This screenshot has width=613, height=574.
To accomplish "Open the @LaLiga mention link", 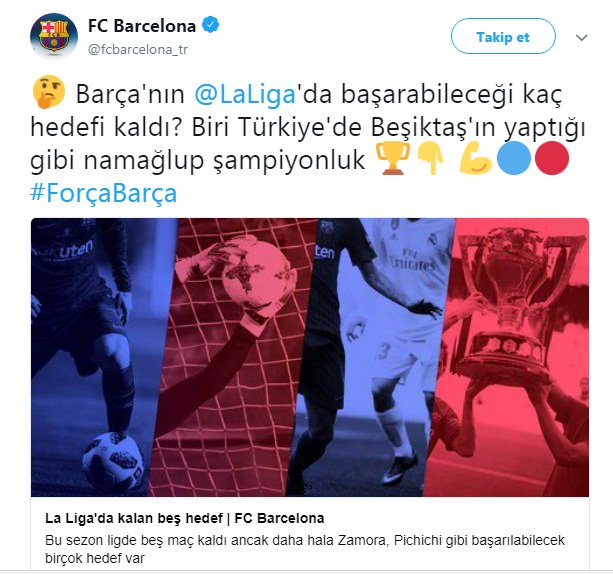I will click(245, 95).
